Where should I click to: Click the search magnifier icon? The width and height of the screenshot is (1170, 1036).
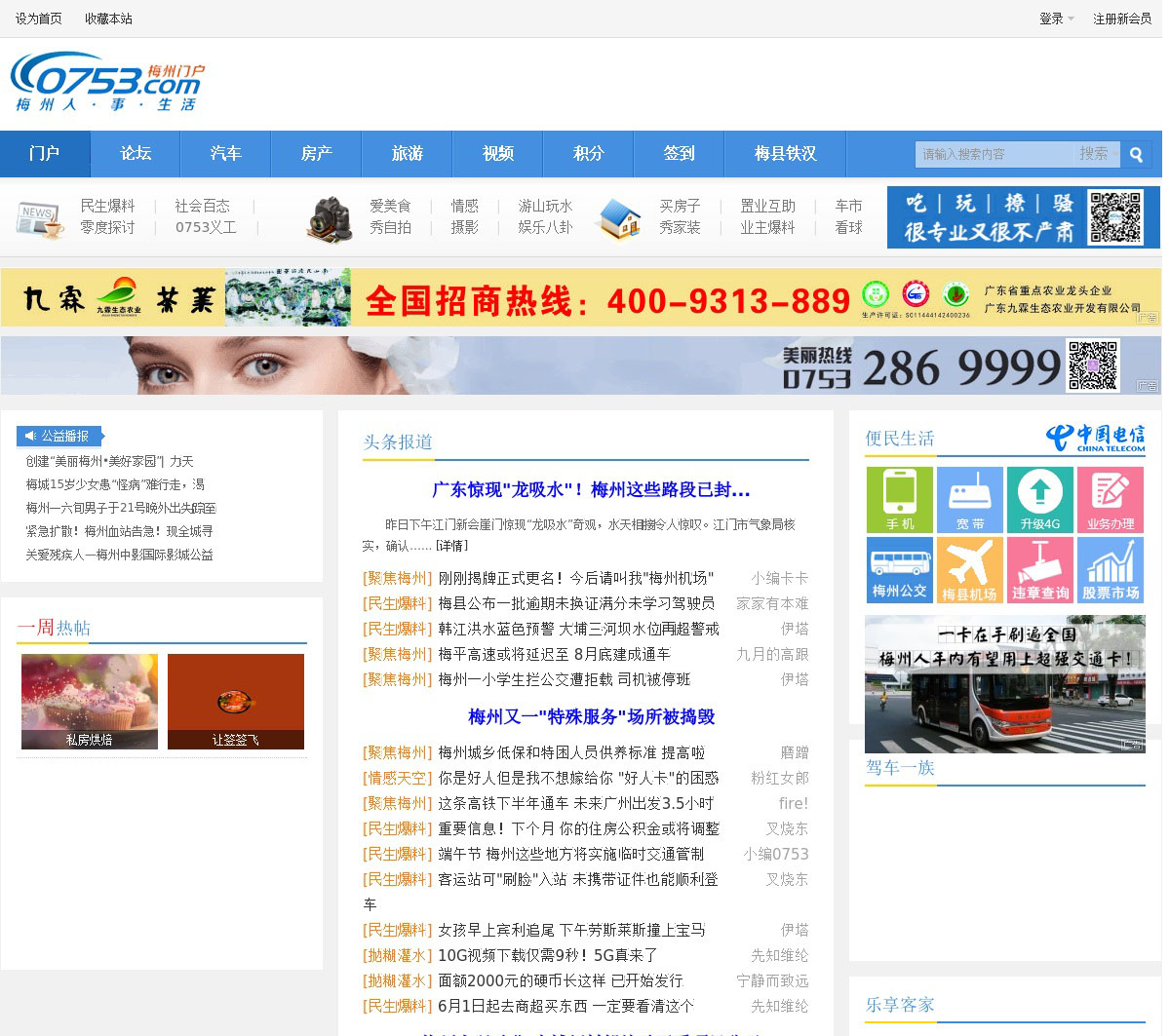pos(1136,154)
